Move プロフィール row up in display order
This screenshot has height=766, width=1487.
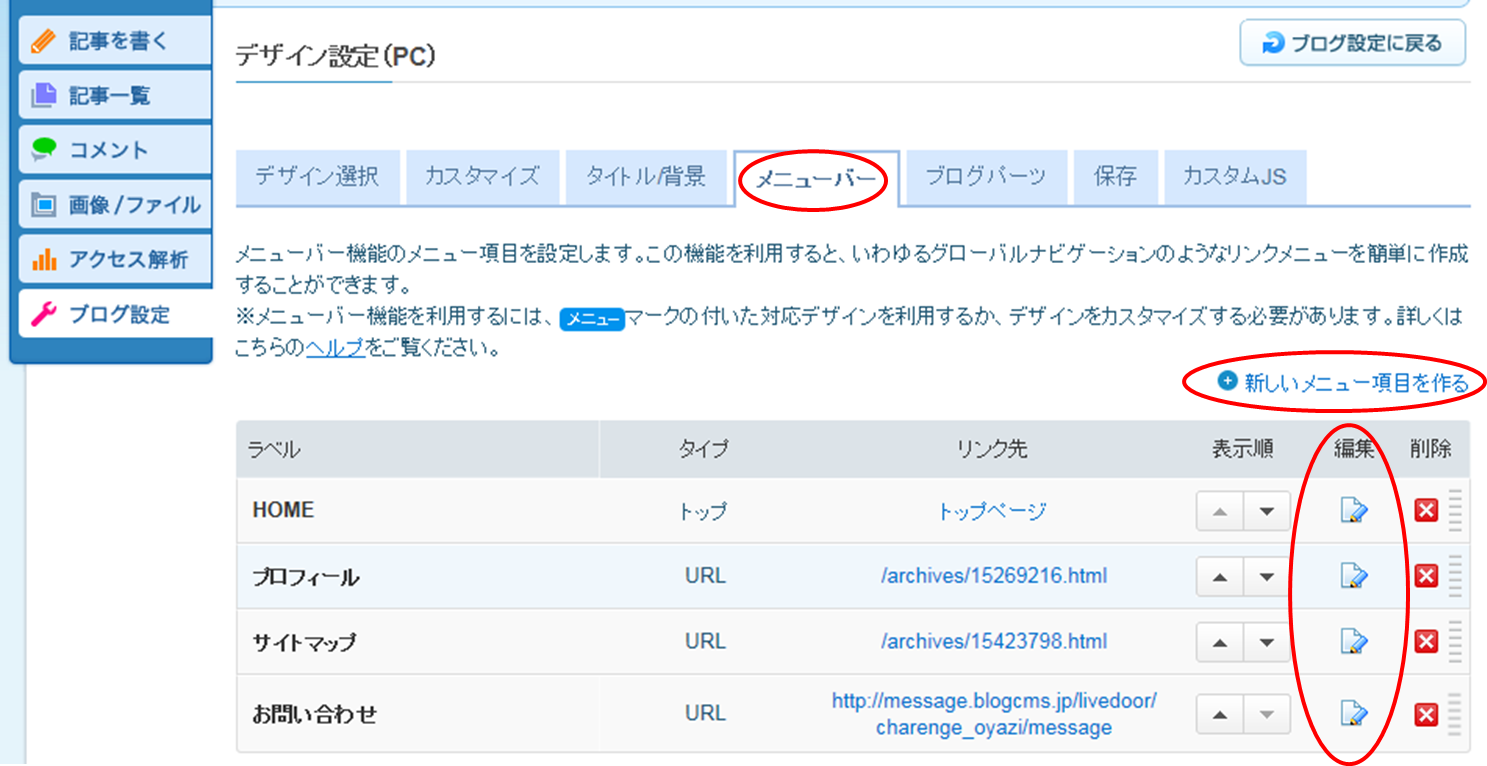click(1220, 576)
